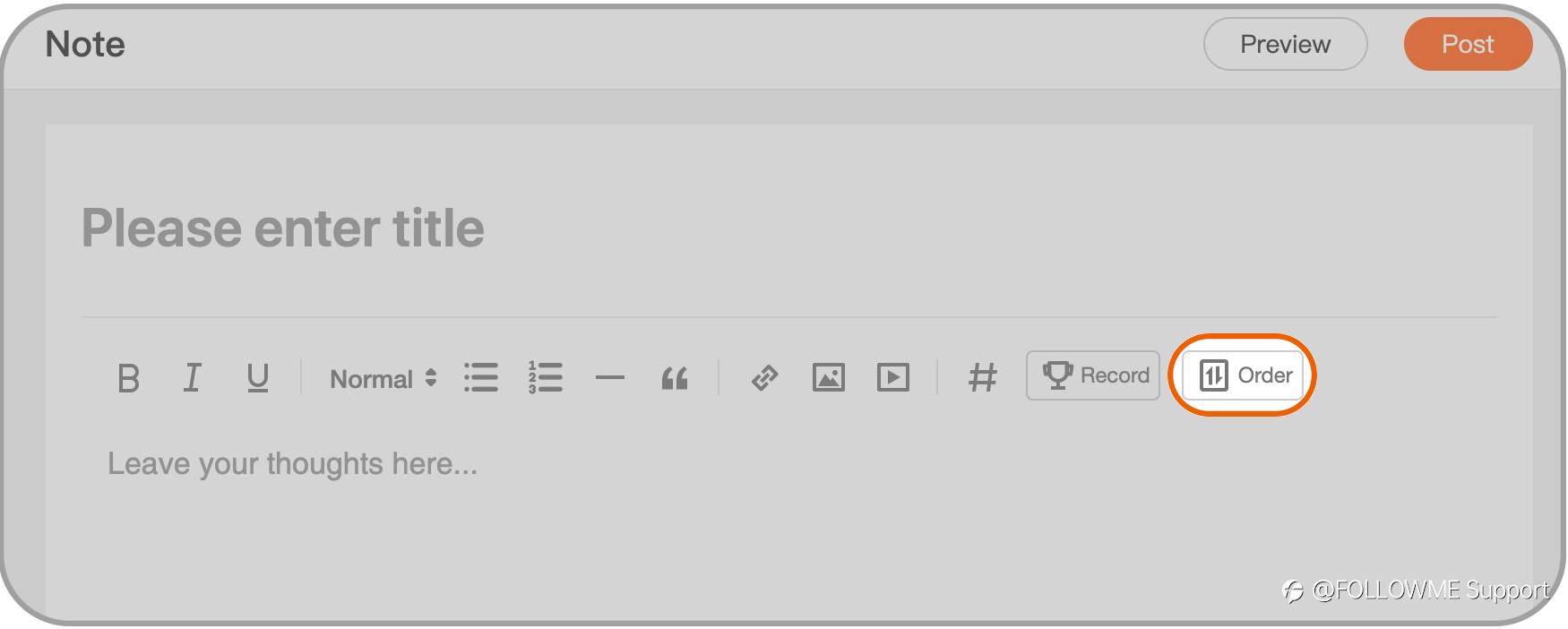Add a hashtag topic

983,377
